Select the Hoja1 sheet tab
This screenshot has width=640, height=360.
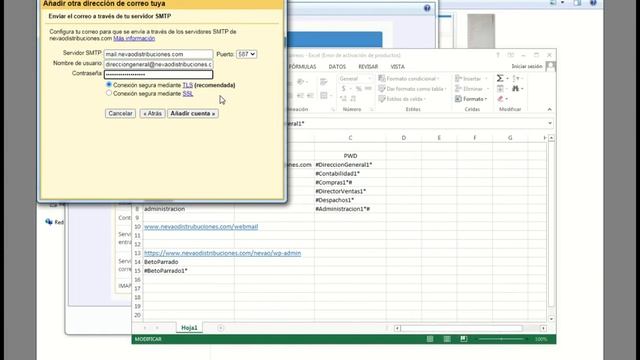pos(189,328)
